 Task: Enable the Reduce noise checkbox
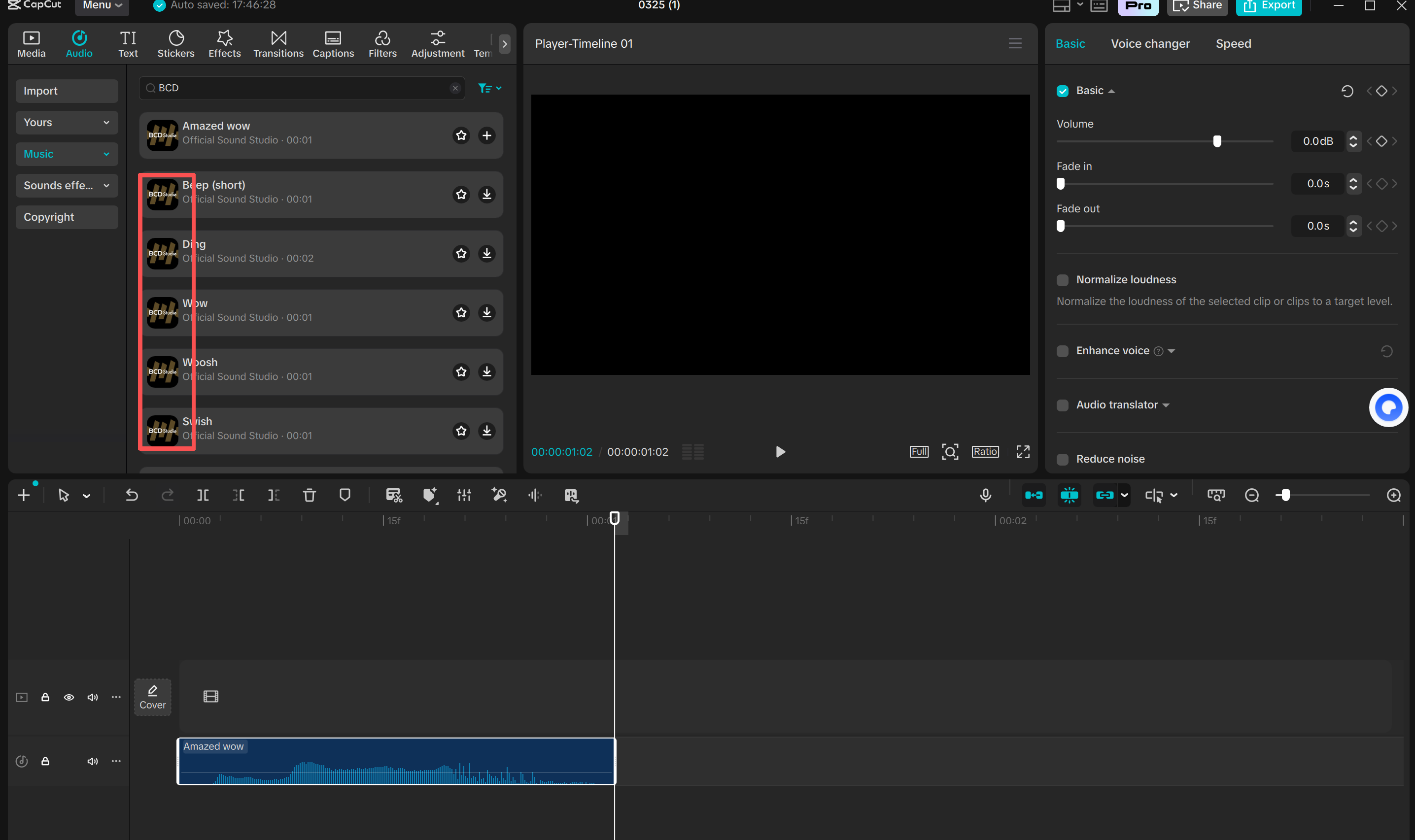click(x=1062, y=459)
